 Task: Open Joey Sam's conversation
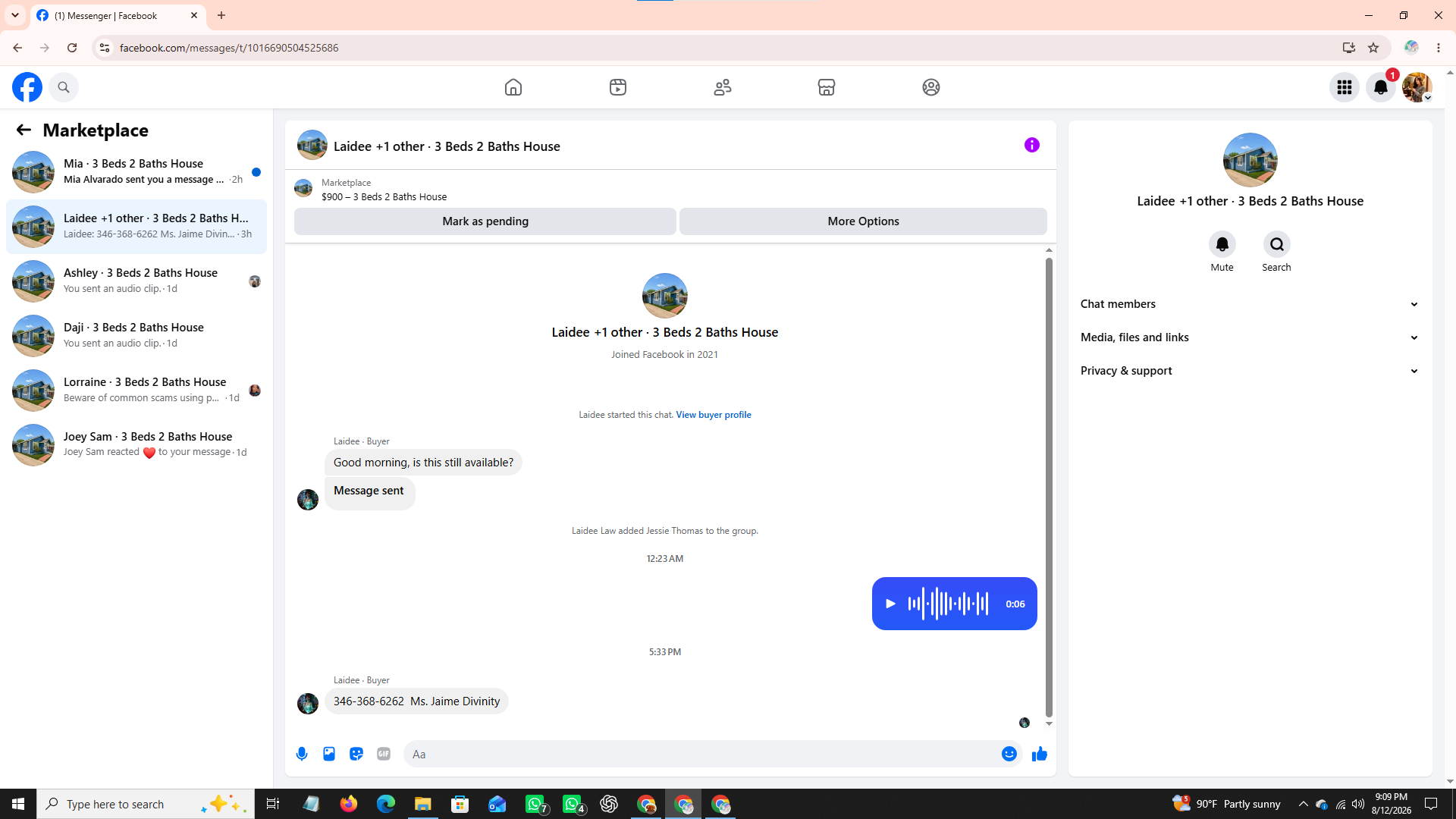coord(136,444)
